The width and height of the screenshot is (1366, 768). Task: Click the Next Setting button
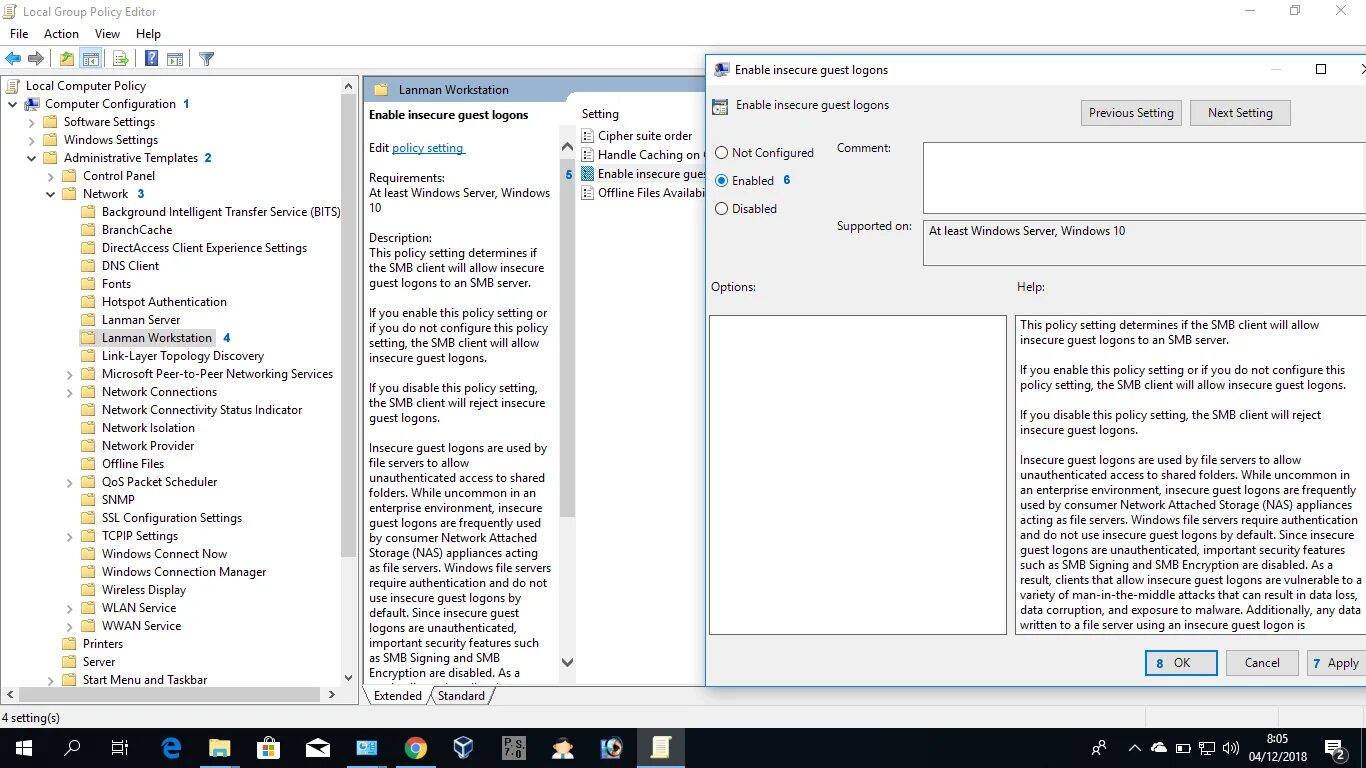[x=1240, y=113]
